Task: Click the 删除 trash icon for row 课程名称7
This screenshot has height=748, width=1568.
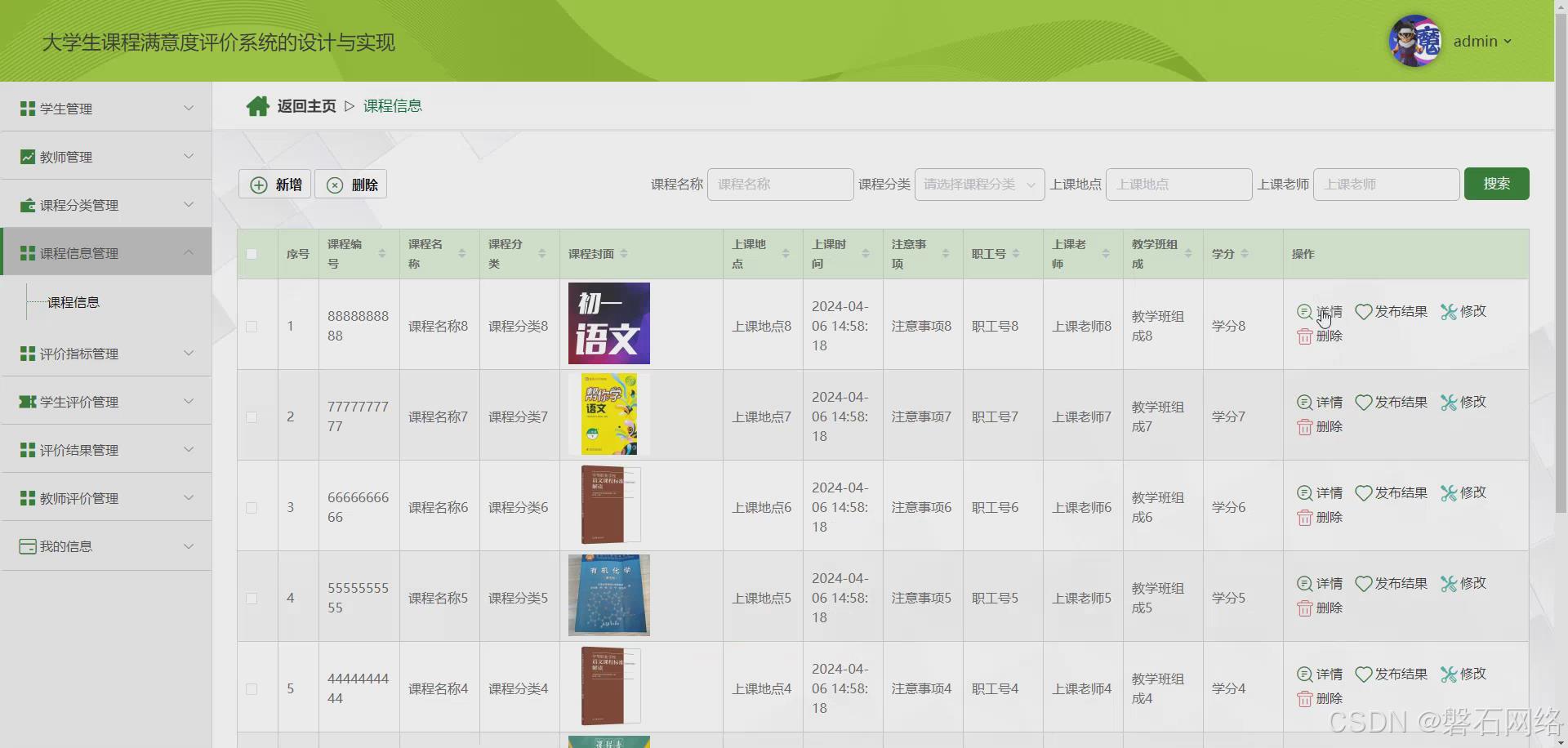Action: (1304, 427)
